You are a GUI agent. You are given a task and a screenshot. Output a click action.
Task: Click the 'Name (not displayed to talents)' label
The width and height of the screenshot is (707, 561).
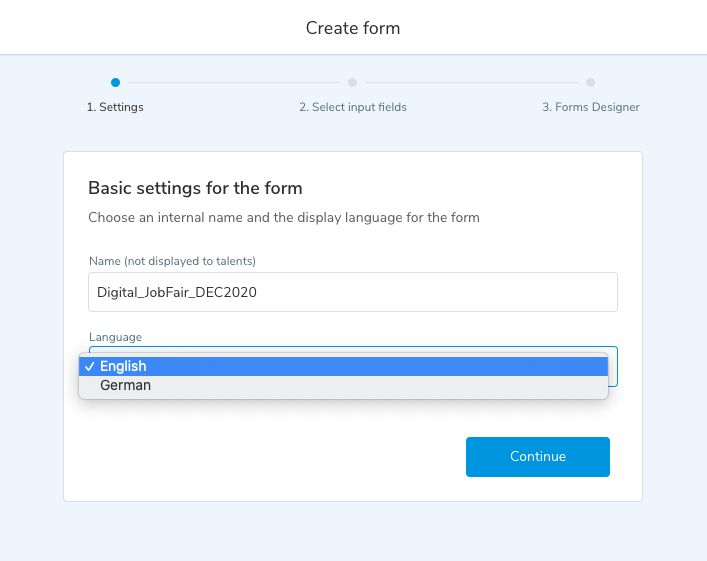pos(172,262)
